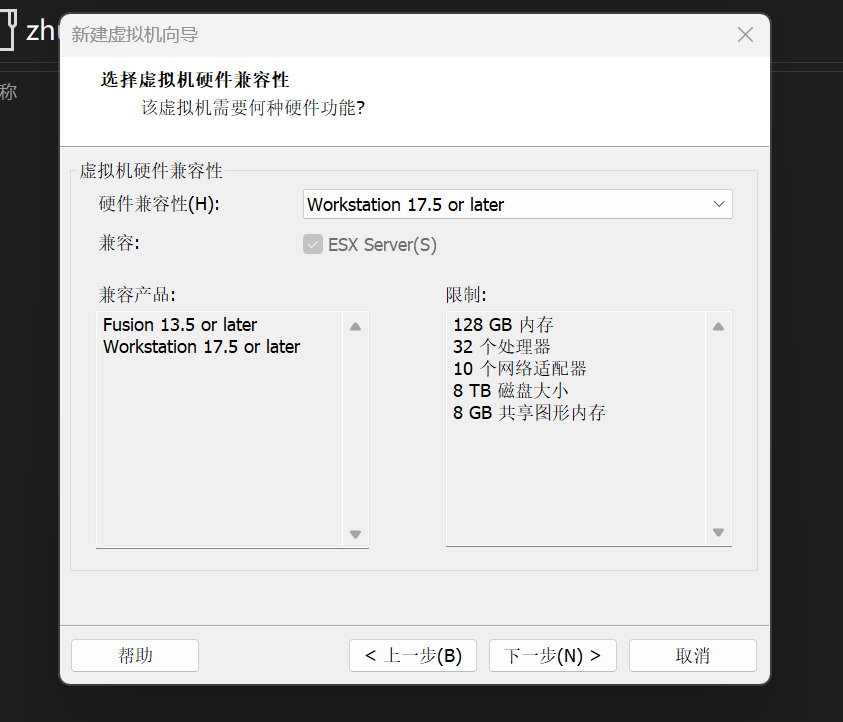Select the '128 GB 内存' limit row
843x722 pixels.
(x=503, y=325)
